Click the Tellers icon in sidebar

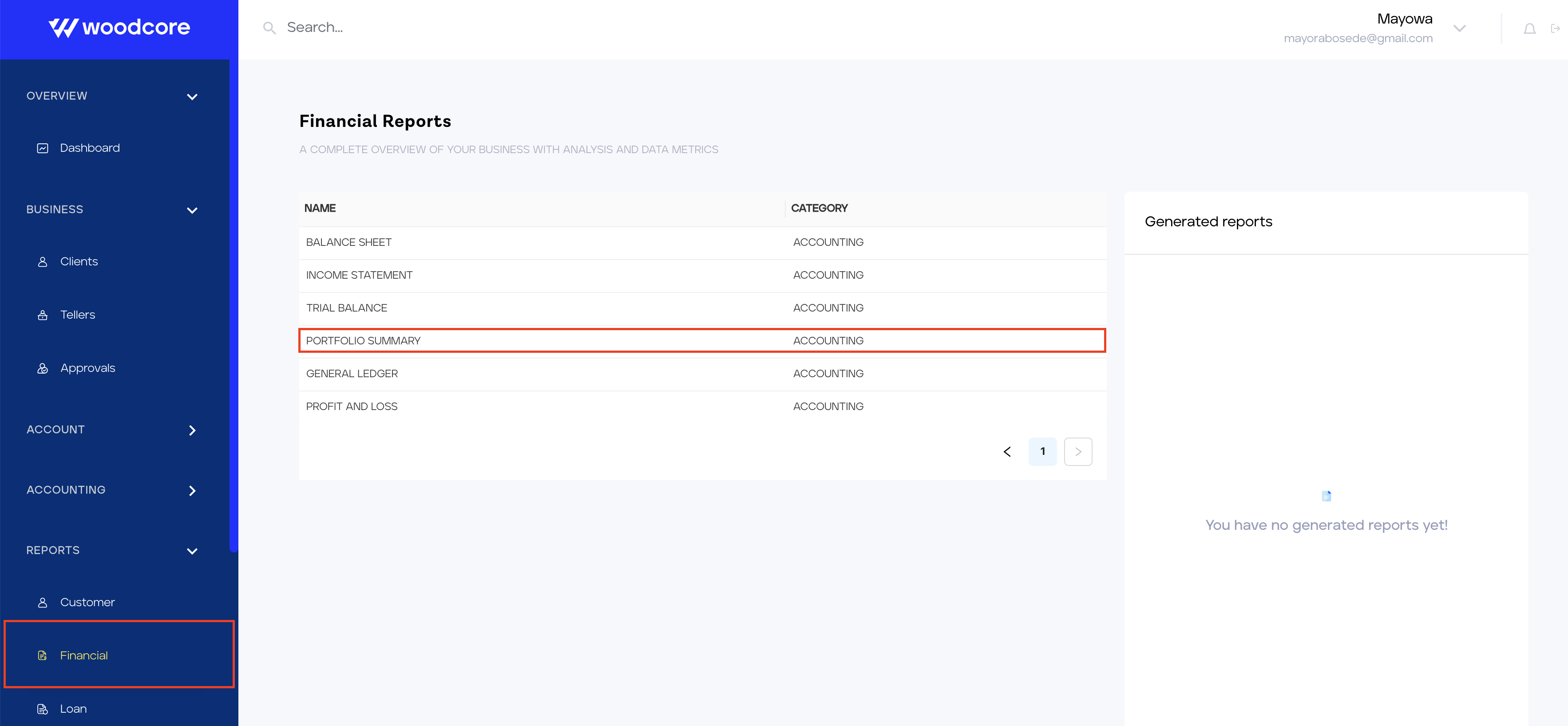[43, 314]
